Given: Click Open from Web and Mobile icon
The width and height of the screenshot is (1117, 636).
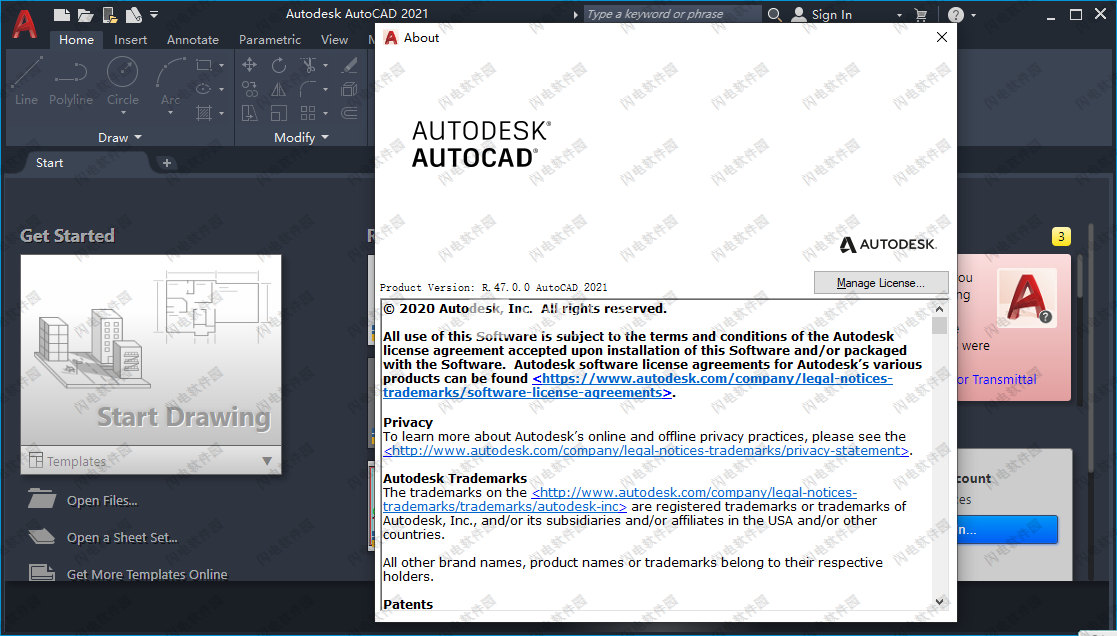Looking at the screenshot, I should 110,15.
